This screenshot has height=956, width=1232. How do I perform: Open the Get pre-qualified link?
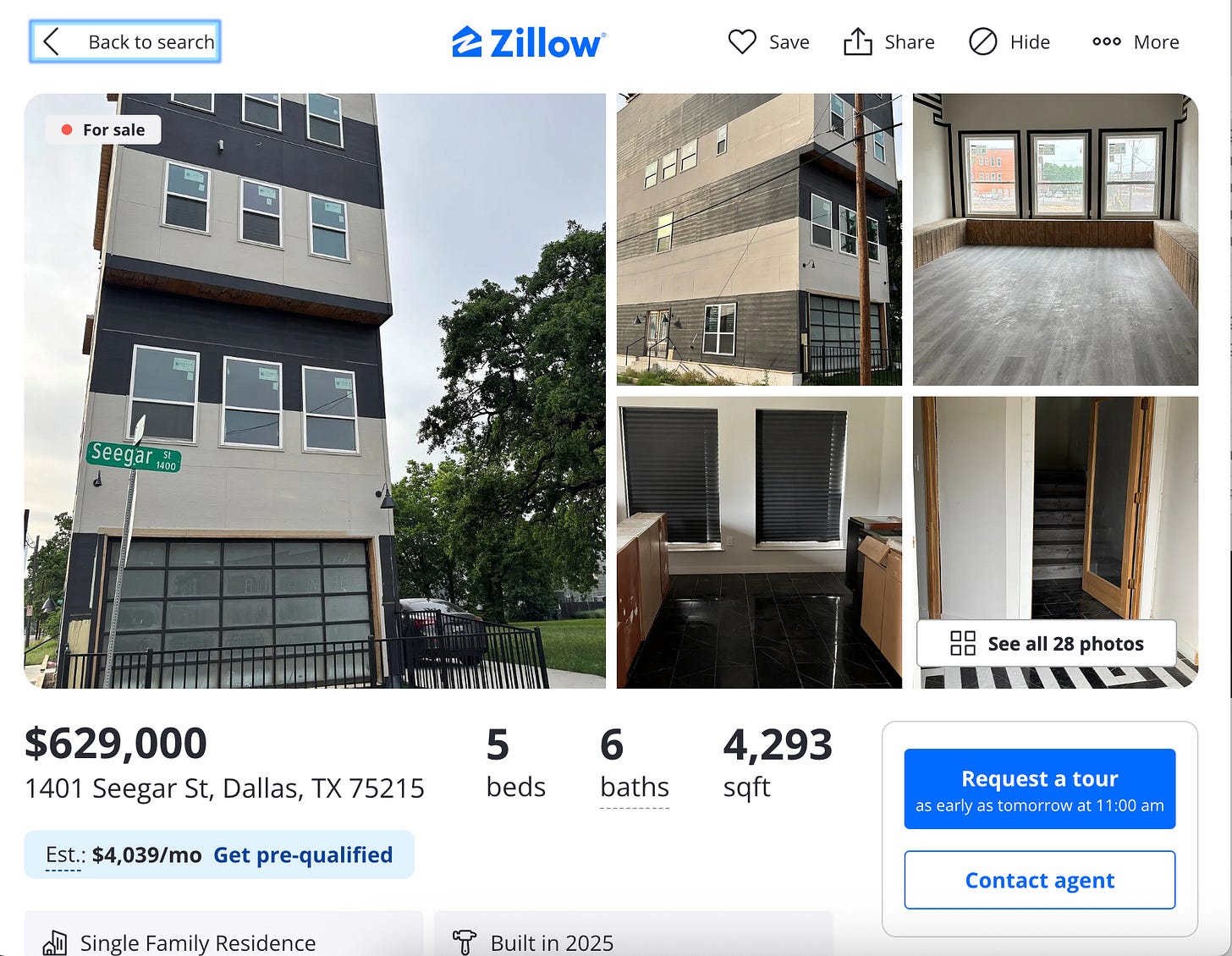click(303, 854)
